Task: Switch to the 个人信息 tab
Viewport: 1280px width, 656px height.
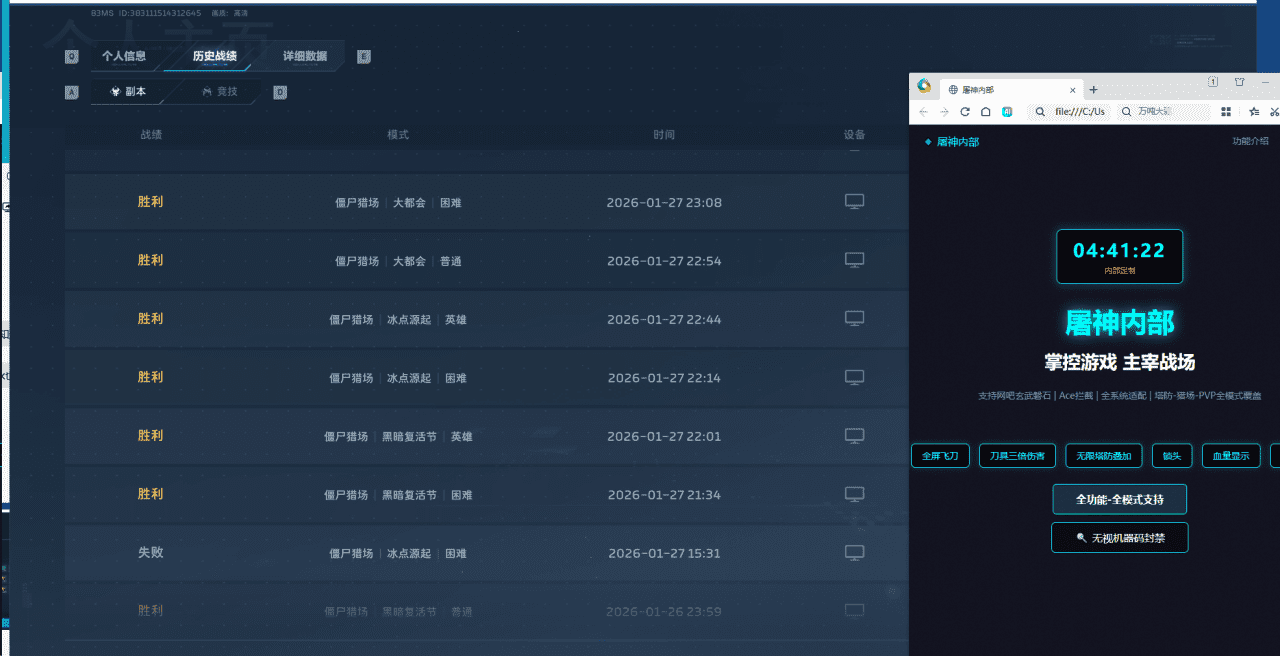Action: coord(127,56)
